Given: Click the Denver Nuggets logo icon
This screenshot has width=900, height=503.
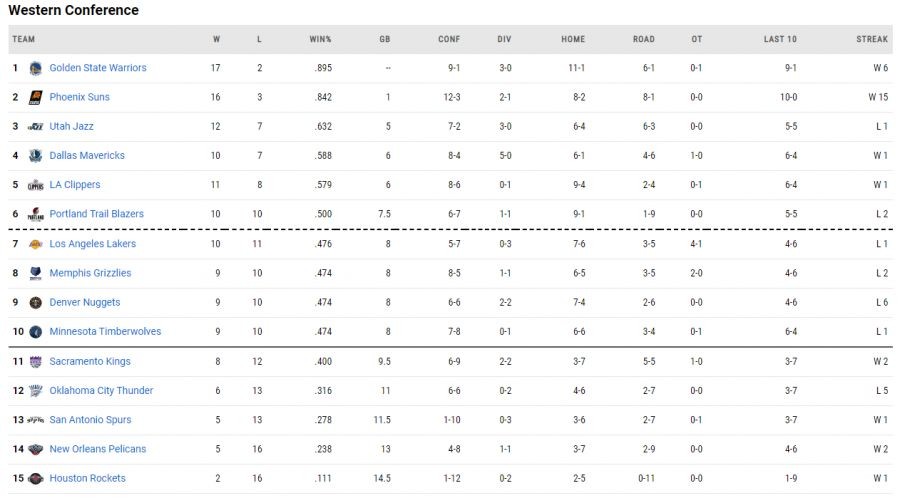Looking at the screenshot, I should pyautogui.click(x=36, y=302).
